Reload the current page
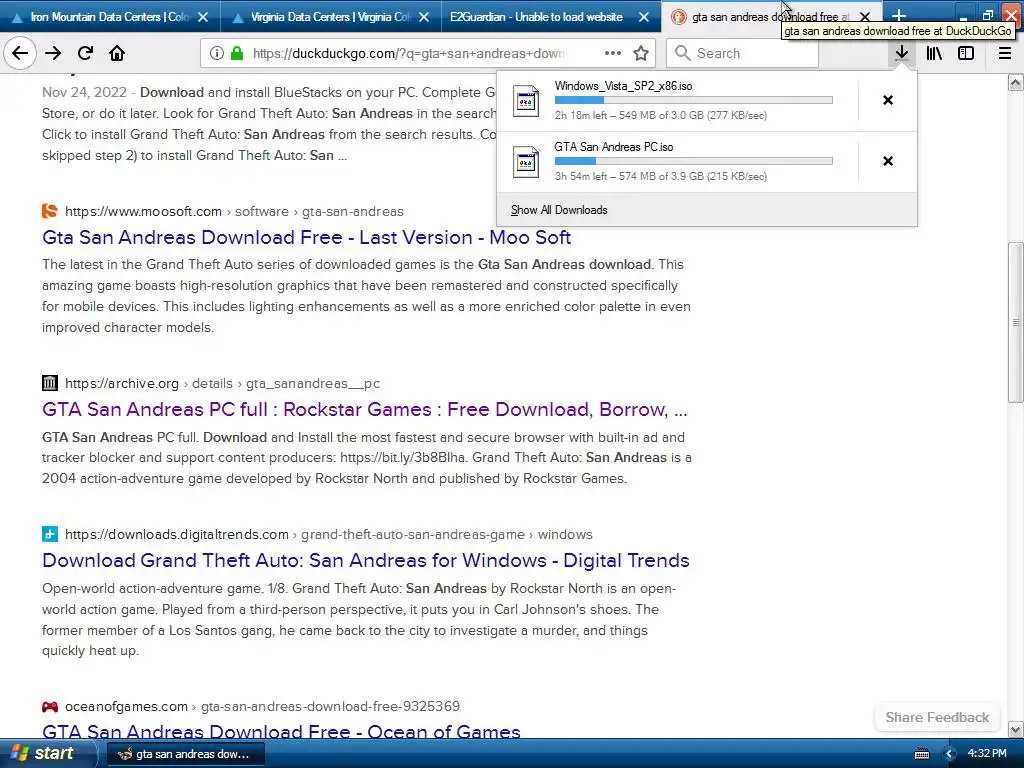This screenshot has height=768, width=1024. point(85,54)
